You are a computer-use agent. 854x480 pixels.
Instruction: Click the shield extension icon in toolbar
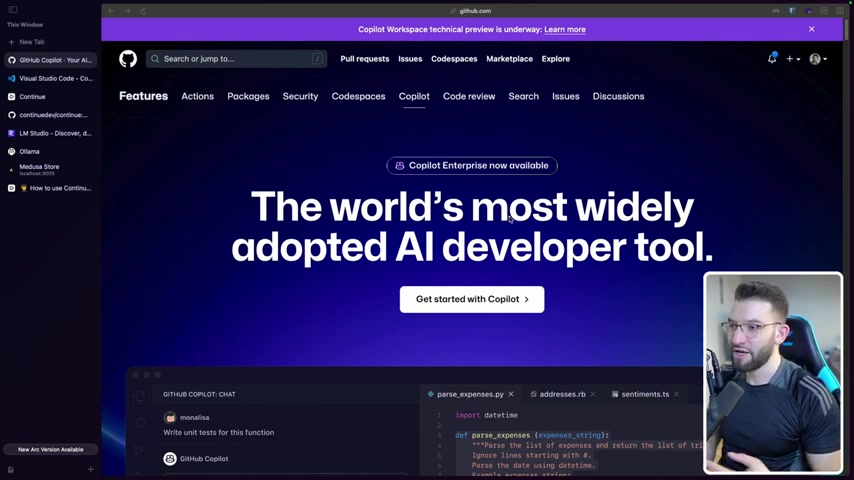792,10
